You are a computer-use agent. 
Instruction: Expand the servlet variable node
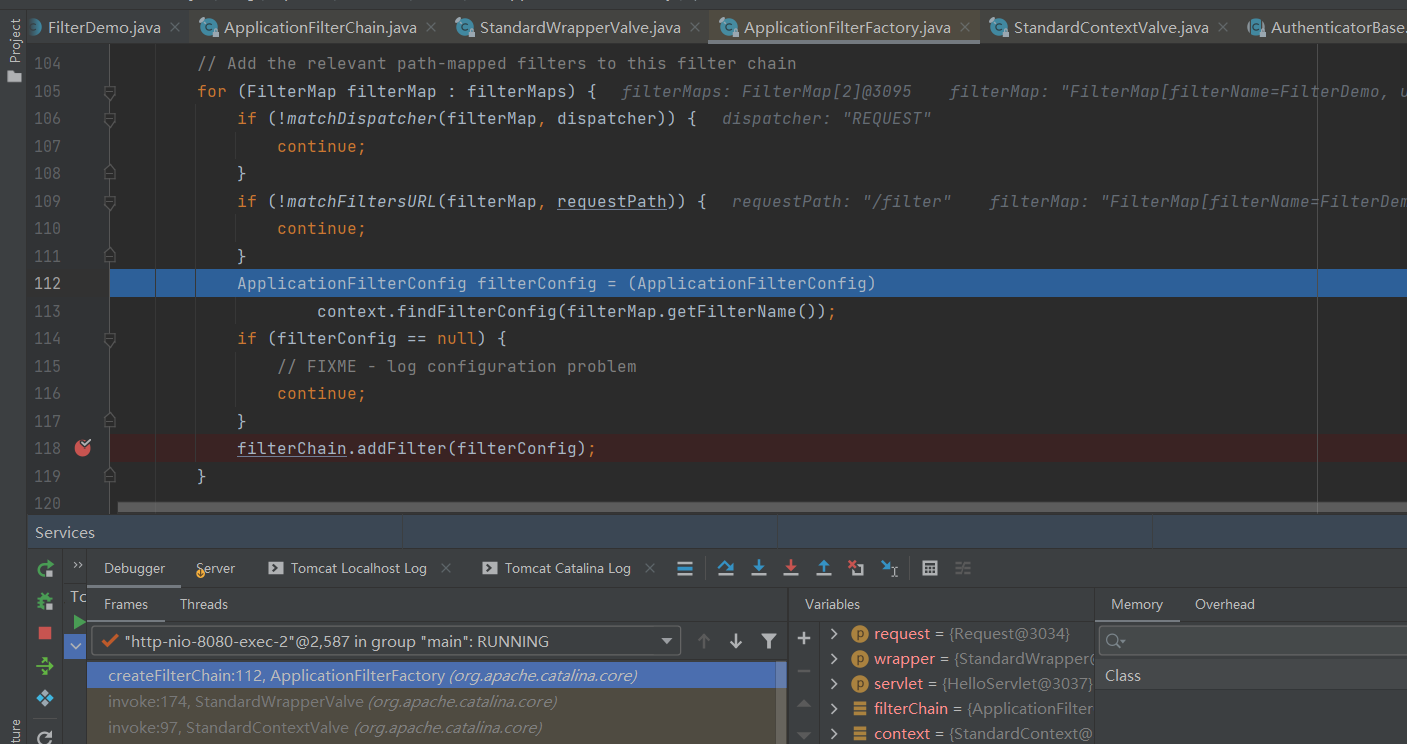coord(834,684)
